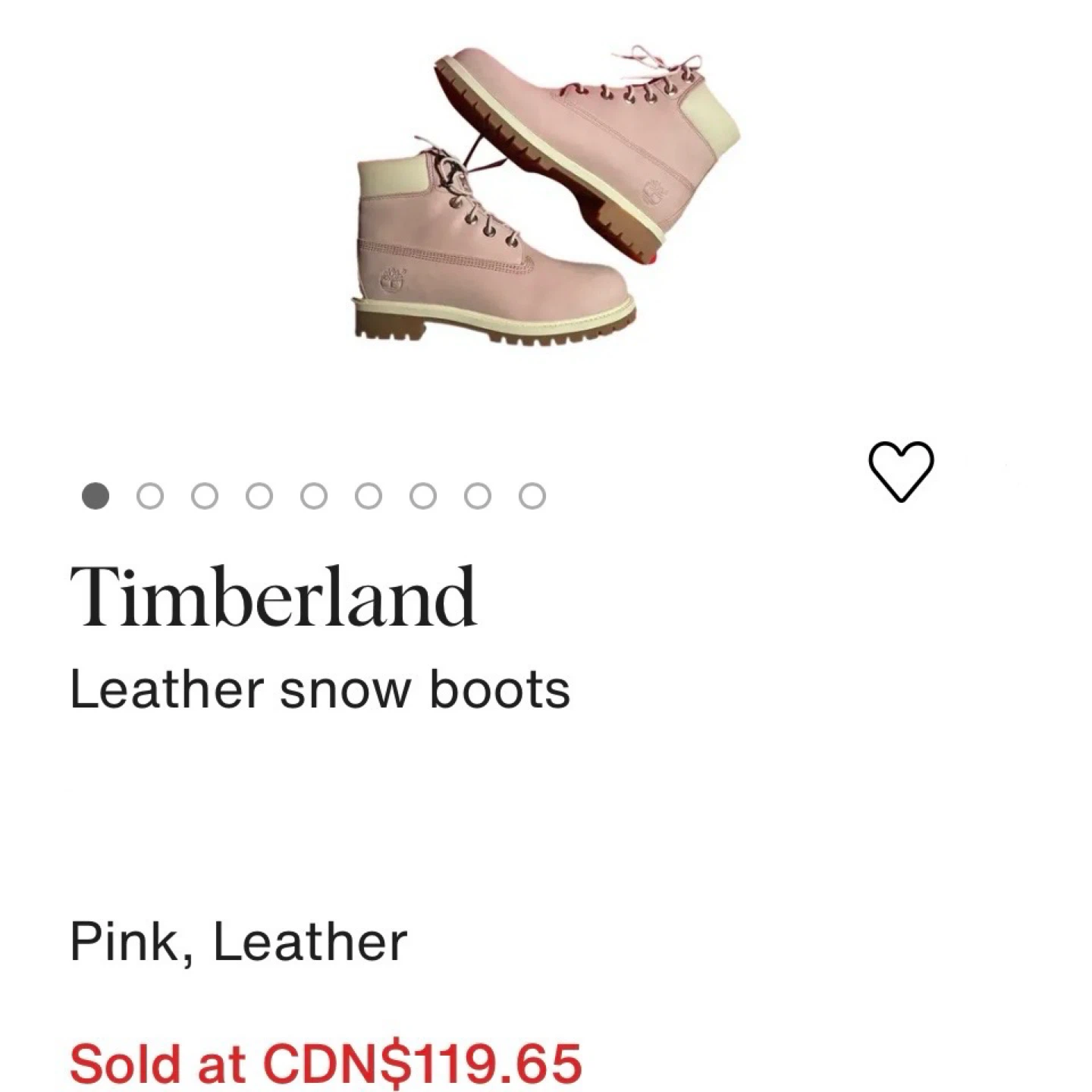Open the Timberland brand link

[274, 597]
